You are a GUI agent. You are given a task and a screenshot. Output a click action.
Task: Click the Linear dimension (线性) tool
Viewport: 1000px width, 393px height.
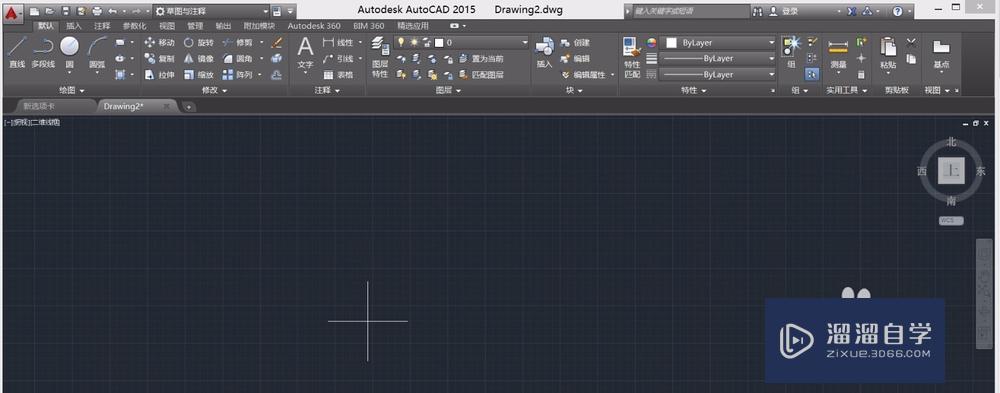pyautogui.click(x=338, y=43)
